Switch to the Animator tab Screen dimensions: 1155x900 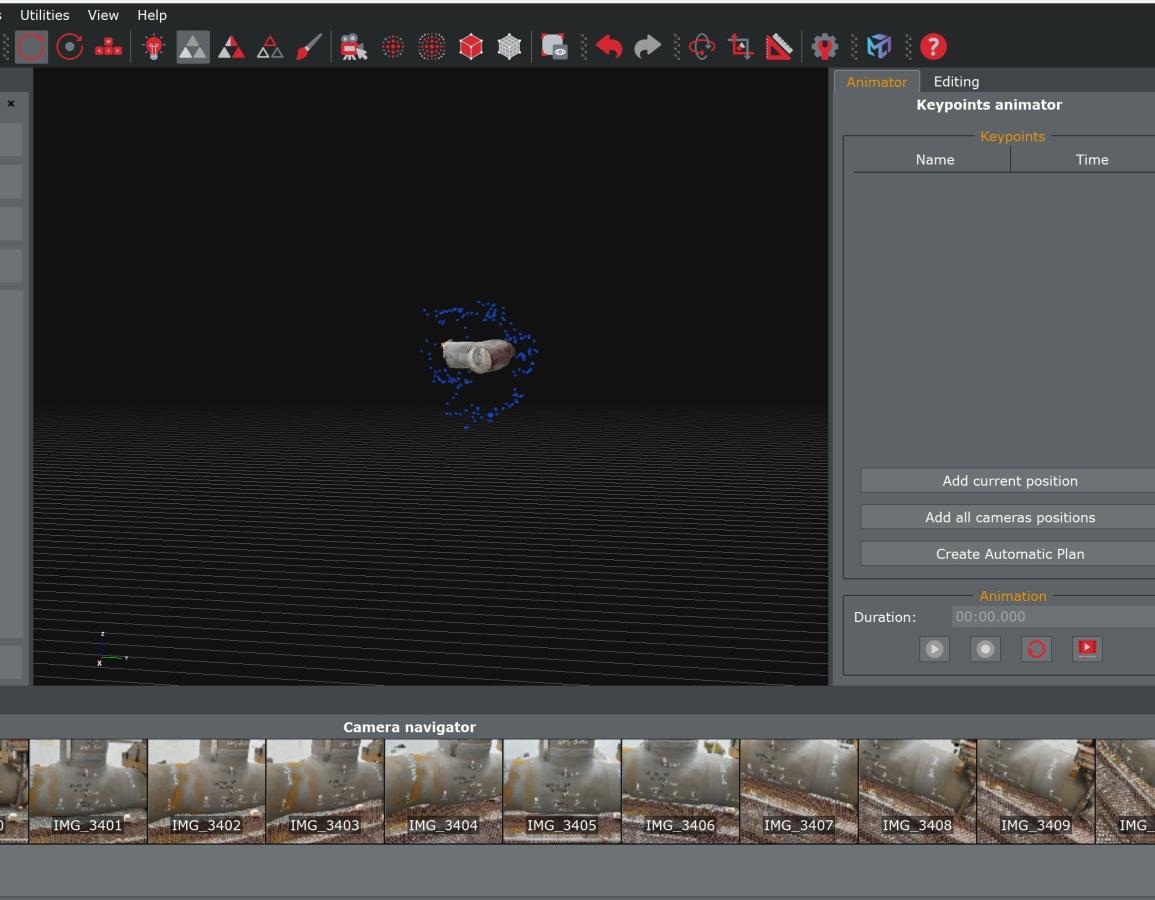point(877,82)
